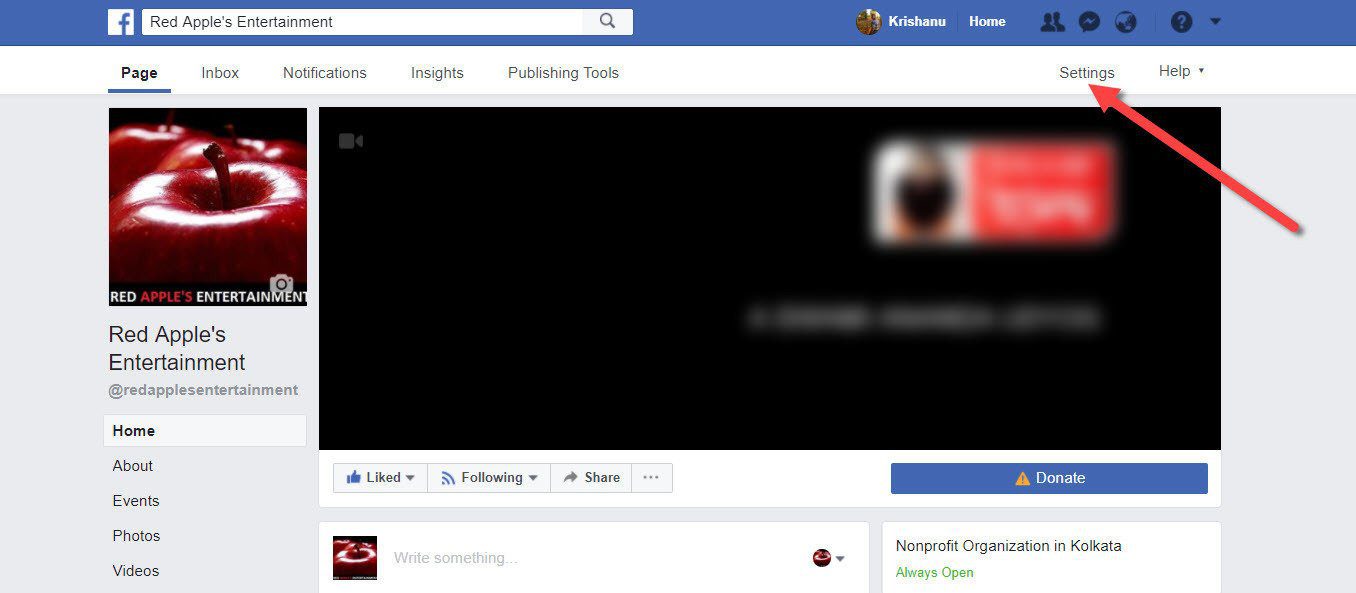1356x593 pixels.
Task: Click the Red Apple's Entertainment page title
Action: click(177, 348)
